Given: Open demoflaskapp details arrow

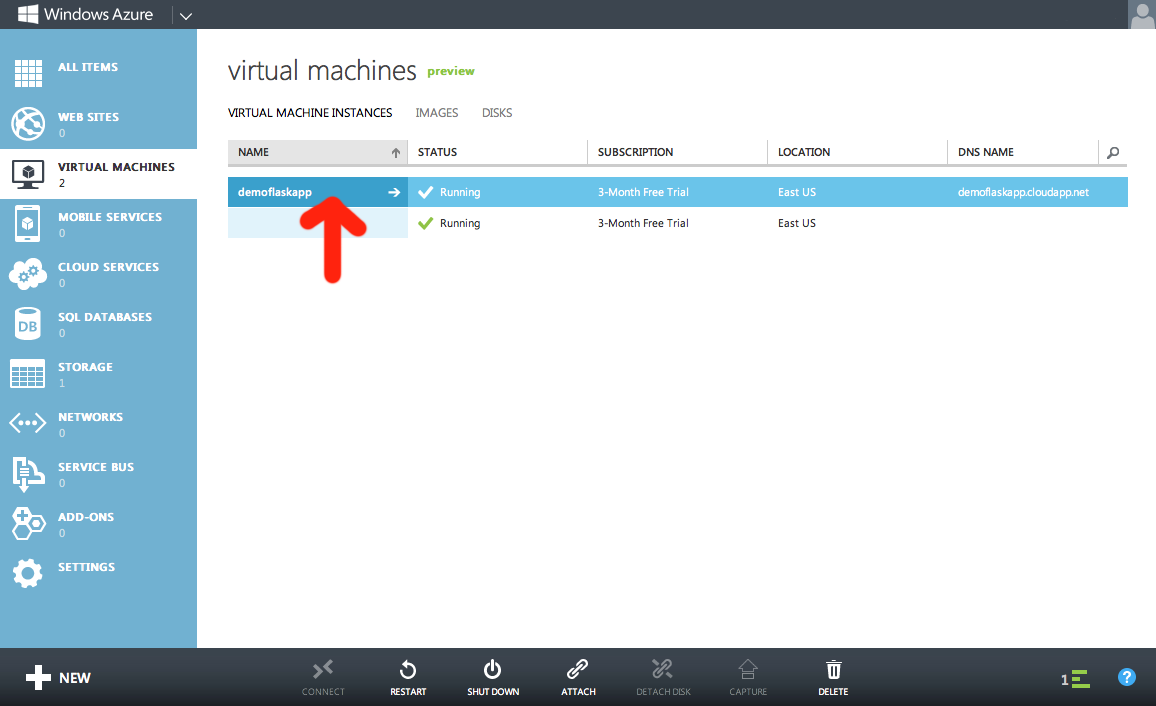Looking at the screenshot, I should [394, 192].
